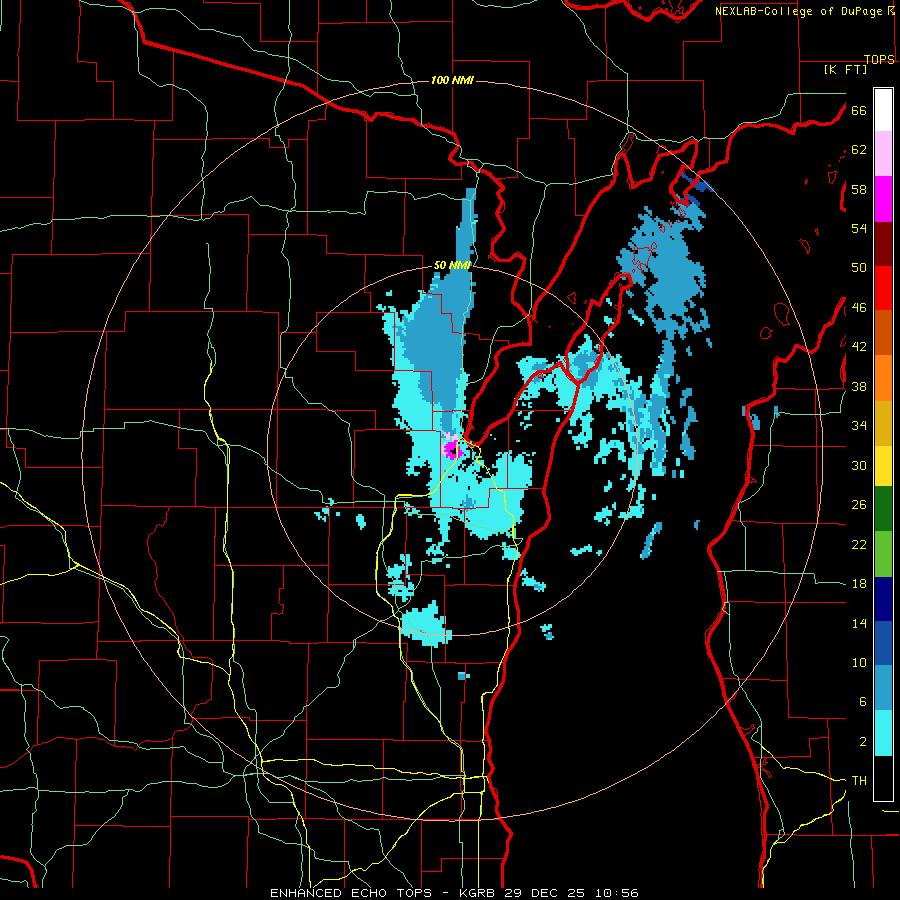Click the pure yellow legend swatch
900x900 pixels.
pos(883,465)
